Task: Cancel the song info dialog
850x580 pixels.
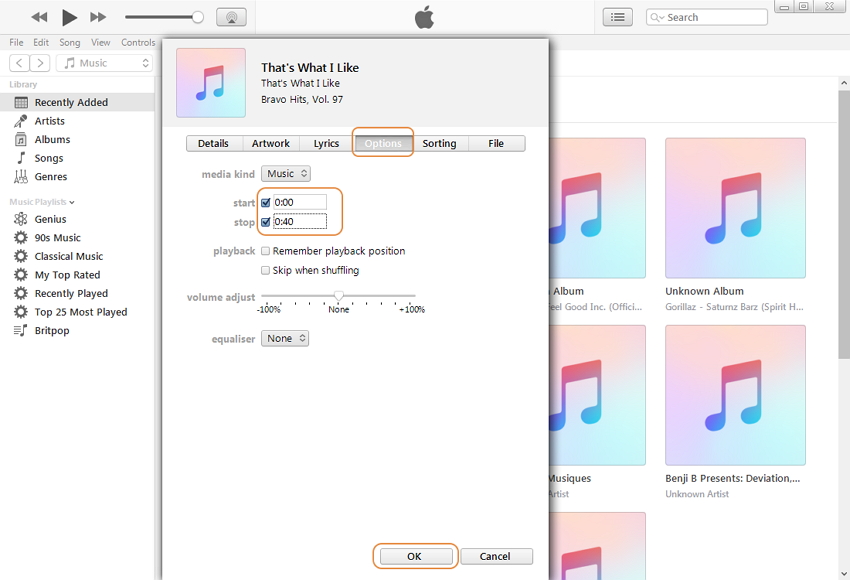Action: click(495, 556)
